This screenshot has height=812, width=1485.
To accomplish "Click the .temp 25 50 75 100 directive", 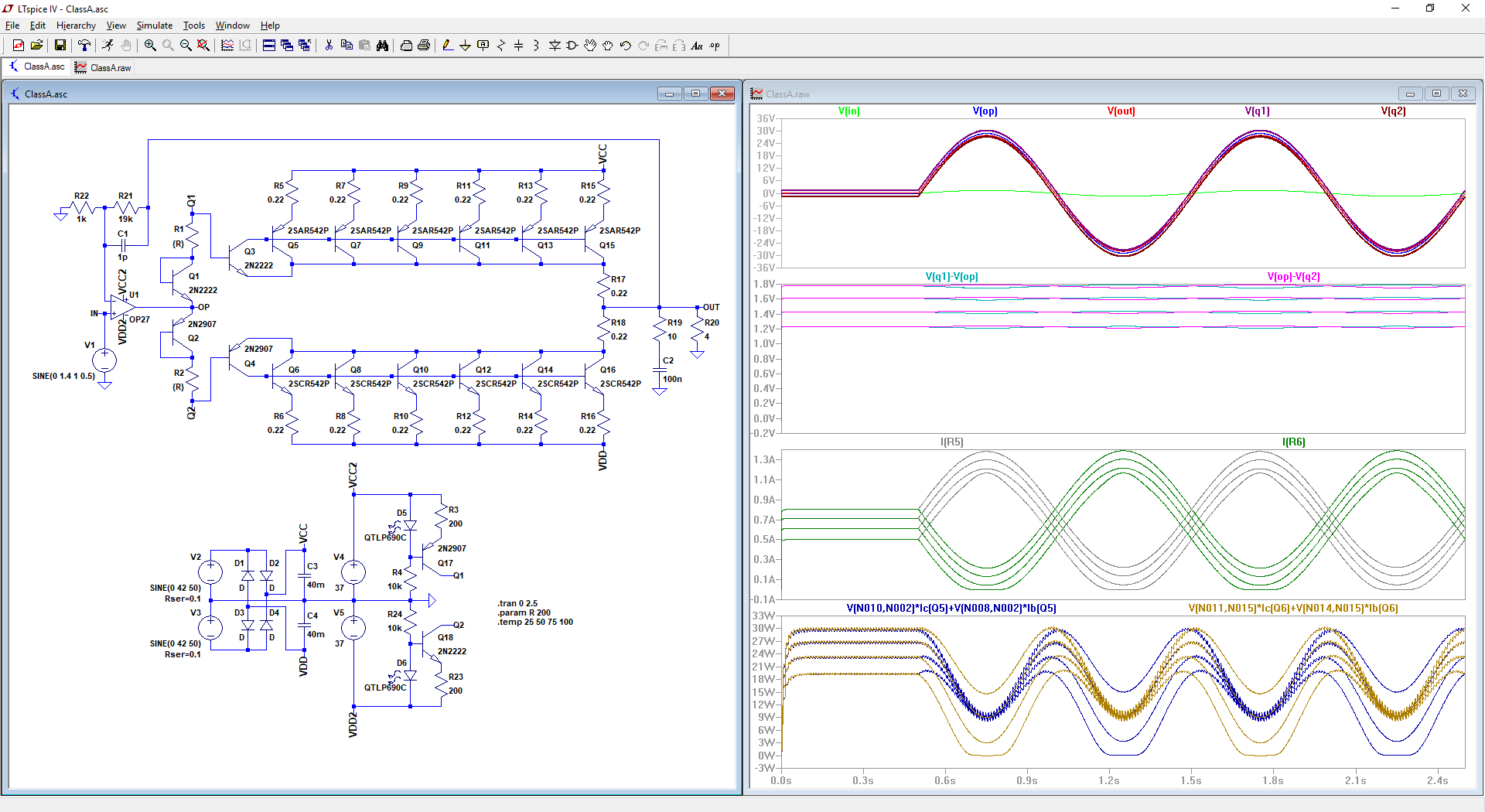I will coord(535,622).
